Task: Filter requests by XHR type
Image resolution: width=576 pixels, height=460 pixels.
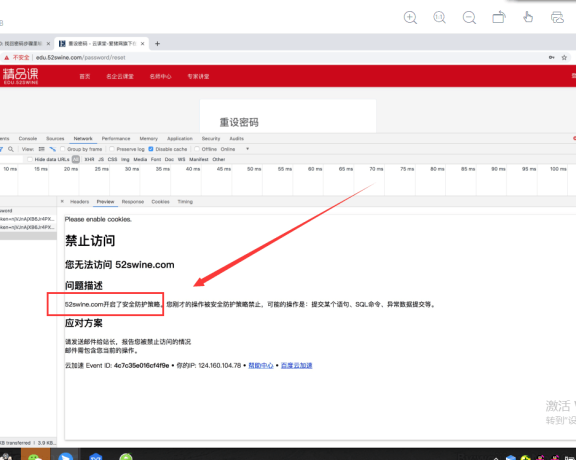Action: point(89,159)
